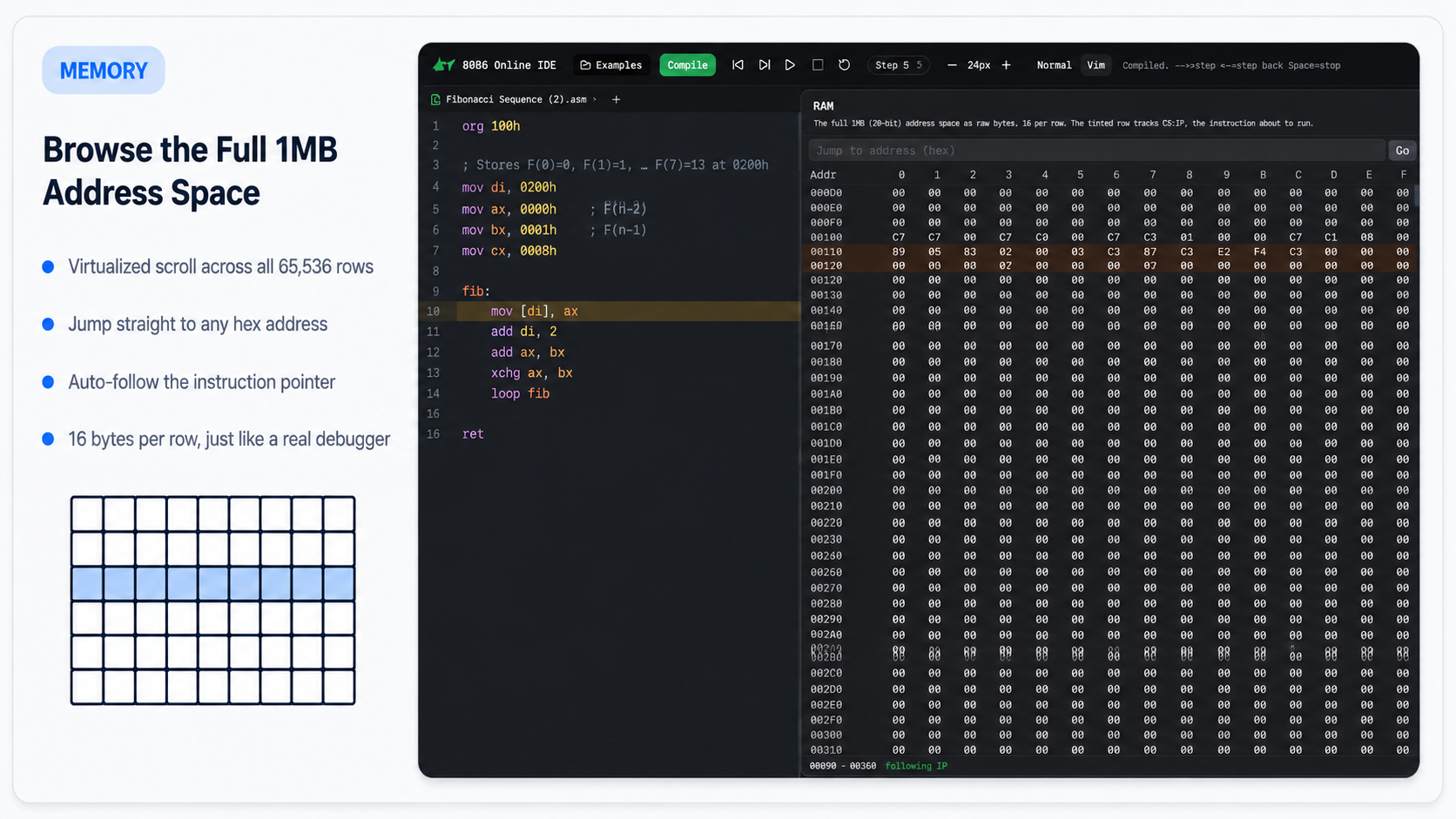1456x819 pixels.
Task: Click the 'mov di, 0200h' line
Action: [x=509, y=187]
